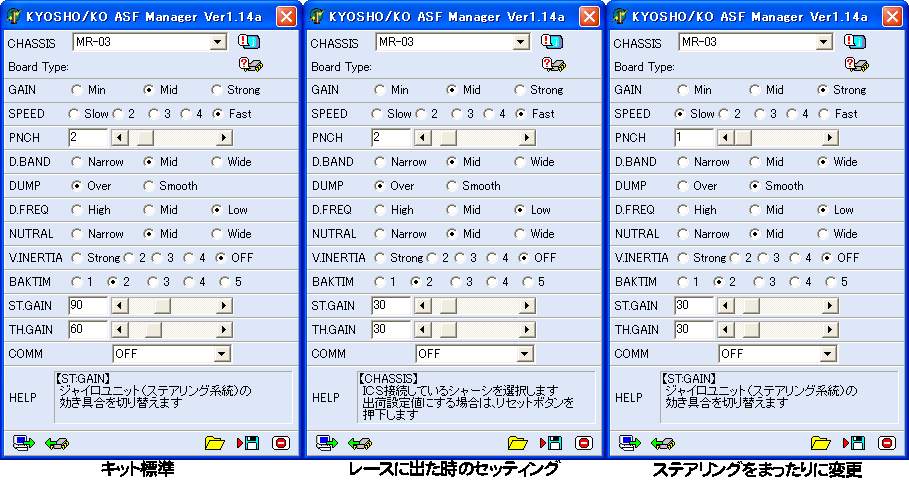The width and height of the screenshot is (909, 480).
Task: Click the ST.GAIN value field showing 90
Action: [x=88, y=306]
